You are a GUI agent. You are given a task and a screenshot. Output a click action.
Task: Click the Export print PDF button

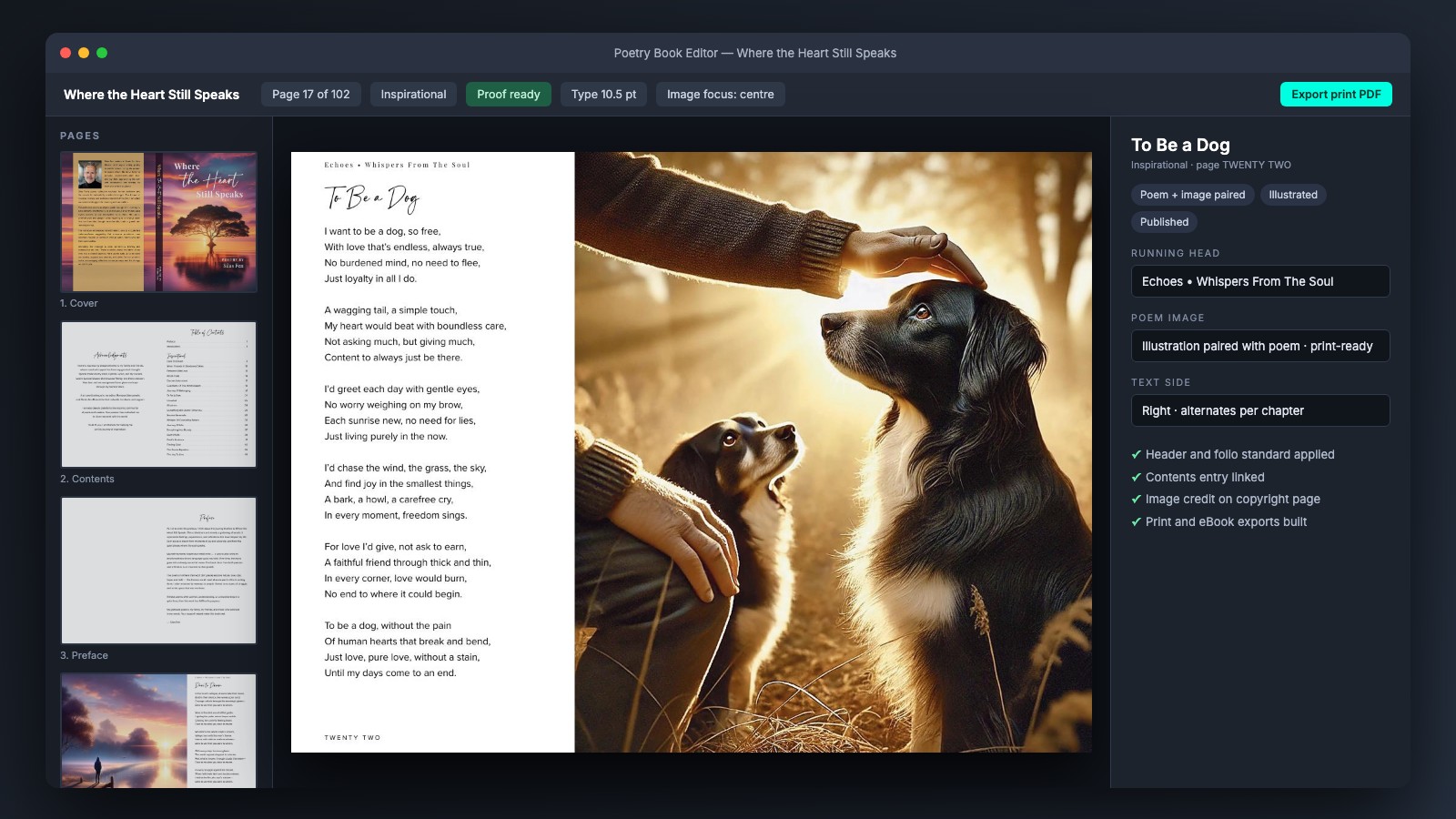click(x=1336, y=95)
